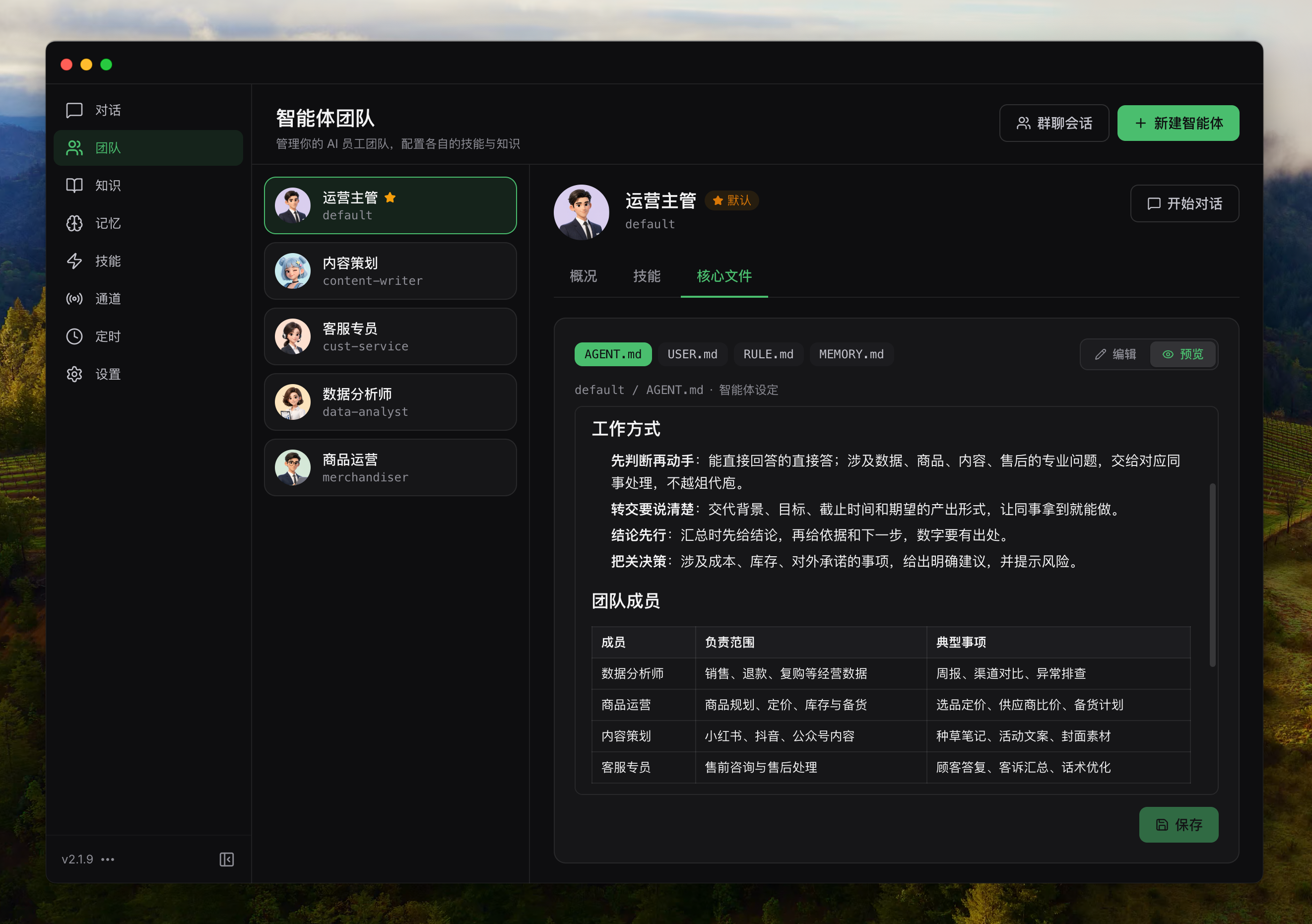Click the 开始对话 button
This screenshot has width=1312, height=924.
click(1184, 203)
